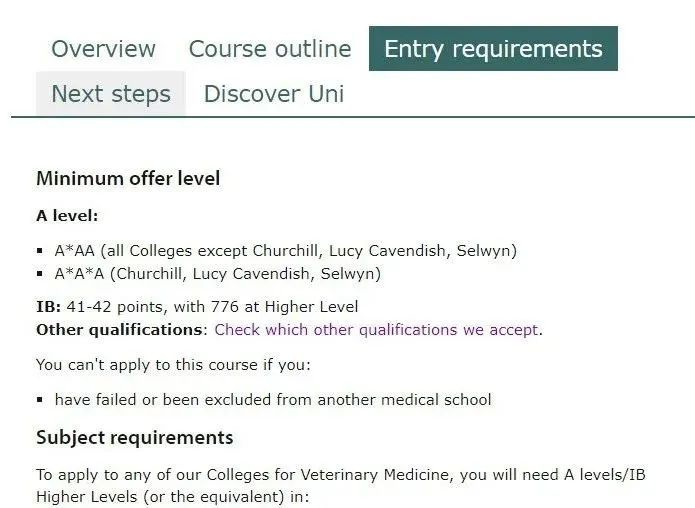This screenshot has height=508, width=695.
Task: Open the Discover Uni tab
Action: coord(273,94)
